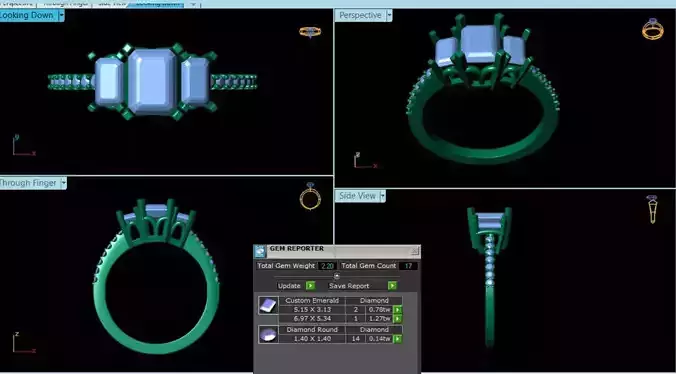The width and height of the screenshot is (676, 374).
Task: Click the ring orientation icon in Looking Down viewport
Action: coord(310,32)
